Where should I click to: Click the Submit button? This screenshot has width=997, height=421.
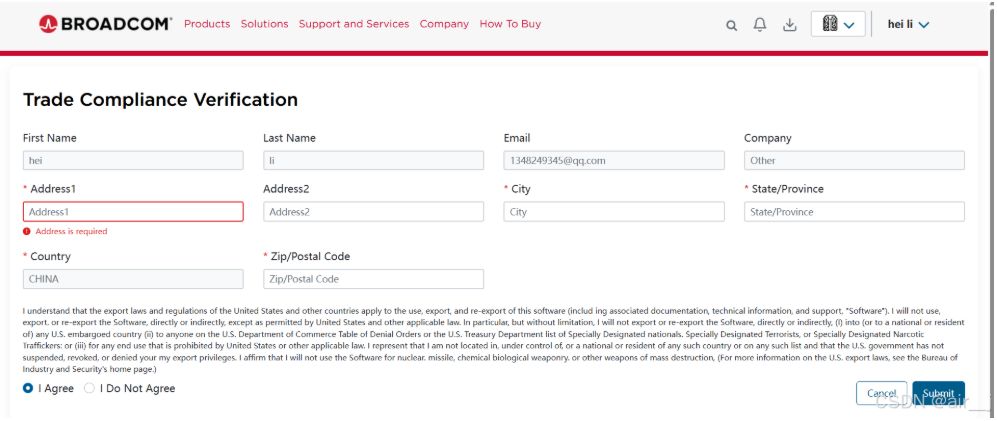(x=939, y=393)
